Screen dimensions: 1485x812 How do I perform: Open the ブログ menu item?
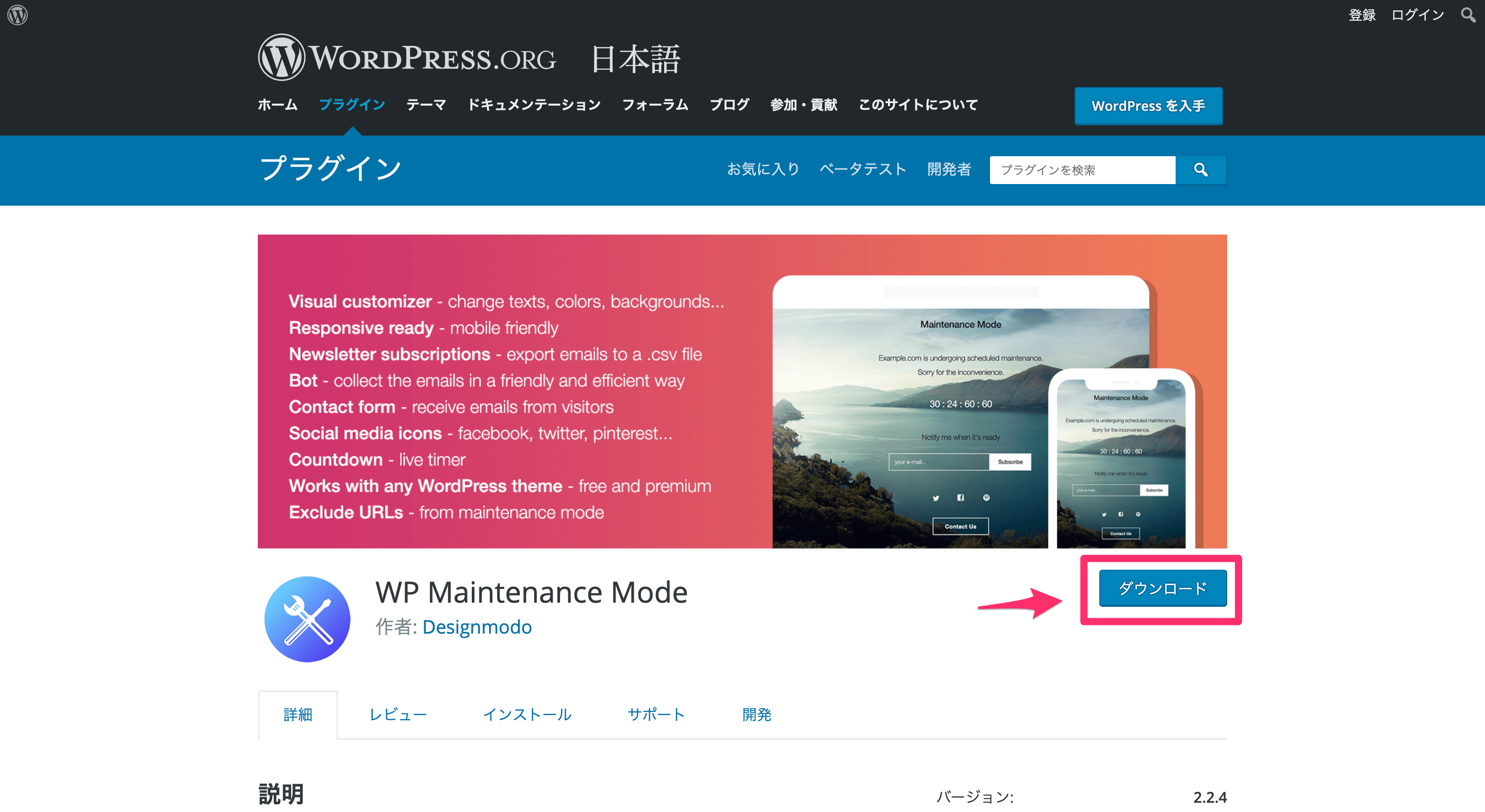[729, 105]
